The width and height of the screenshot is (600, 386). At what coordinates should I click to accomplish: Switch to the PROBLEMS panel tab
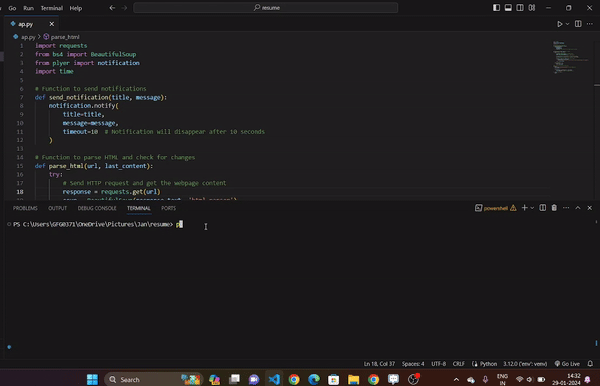point(25,208)
